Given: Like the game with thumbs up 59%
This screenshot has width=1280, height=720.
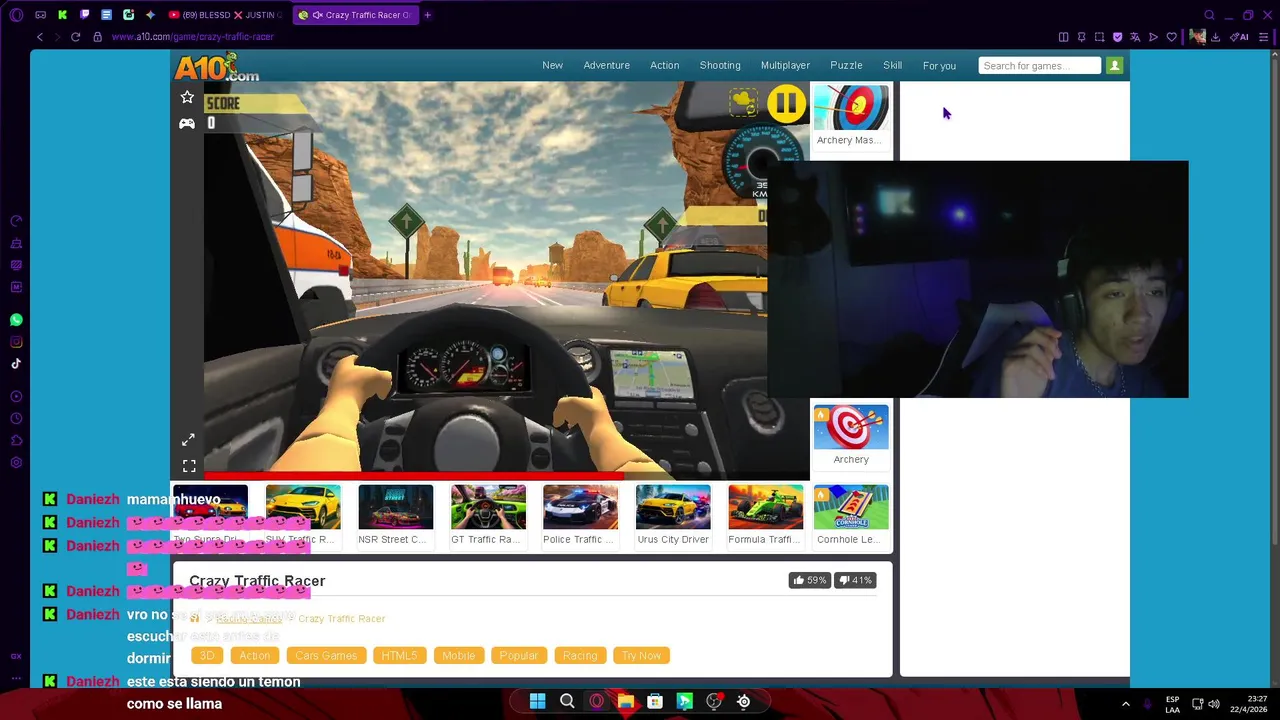Looking at the screenshot, I should 809,580.
